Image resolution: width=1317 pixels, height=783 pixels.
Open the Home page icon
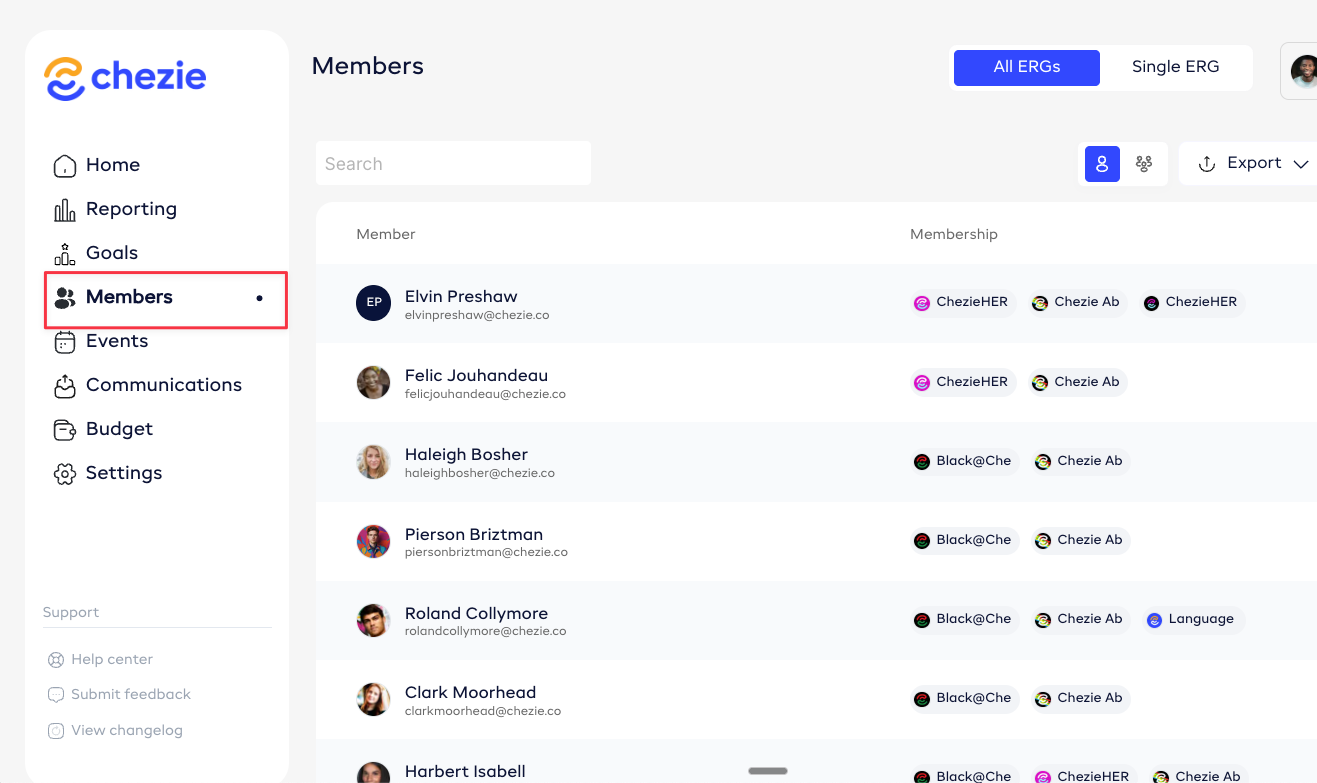point(65,166)
